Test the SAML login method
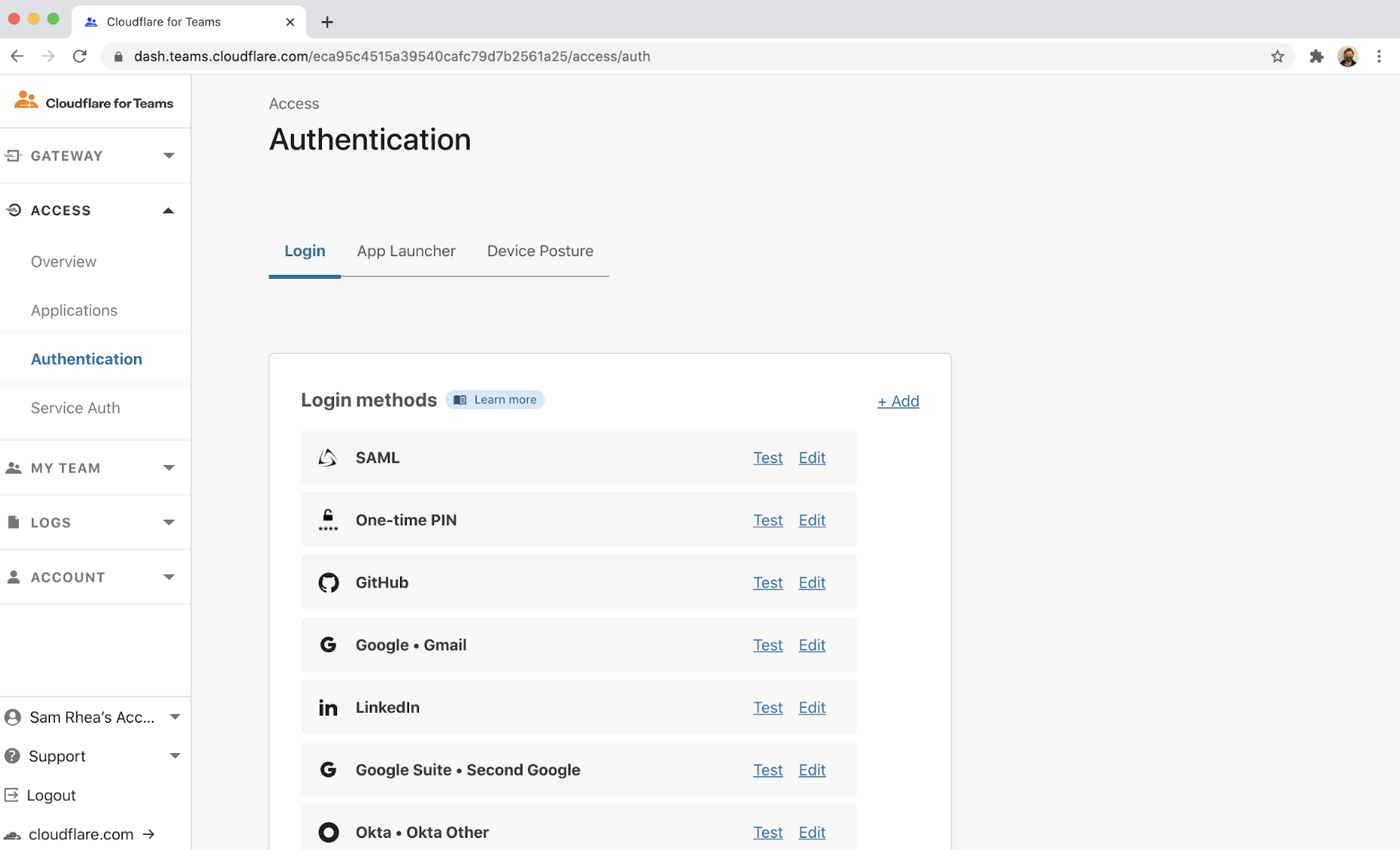 click(x=767, y=458)
